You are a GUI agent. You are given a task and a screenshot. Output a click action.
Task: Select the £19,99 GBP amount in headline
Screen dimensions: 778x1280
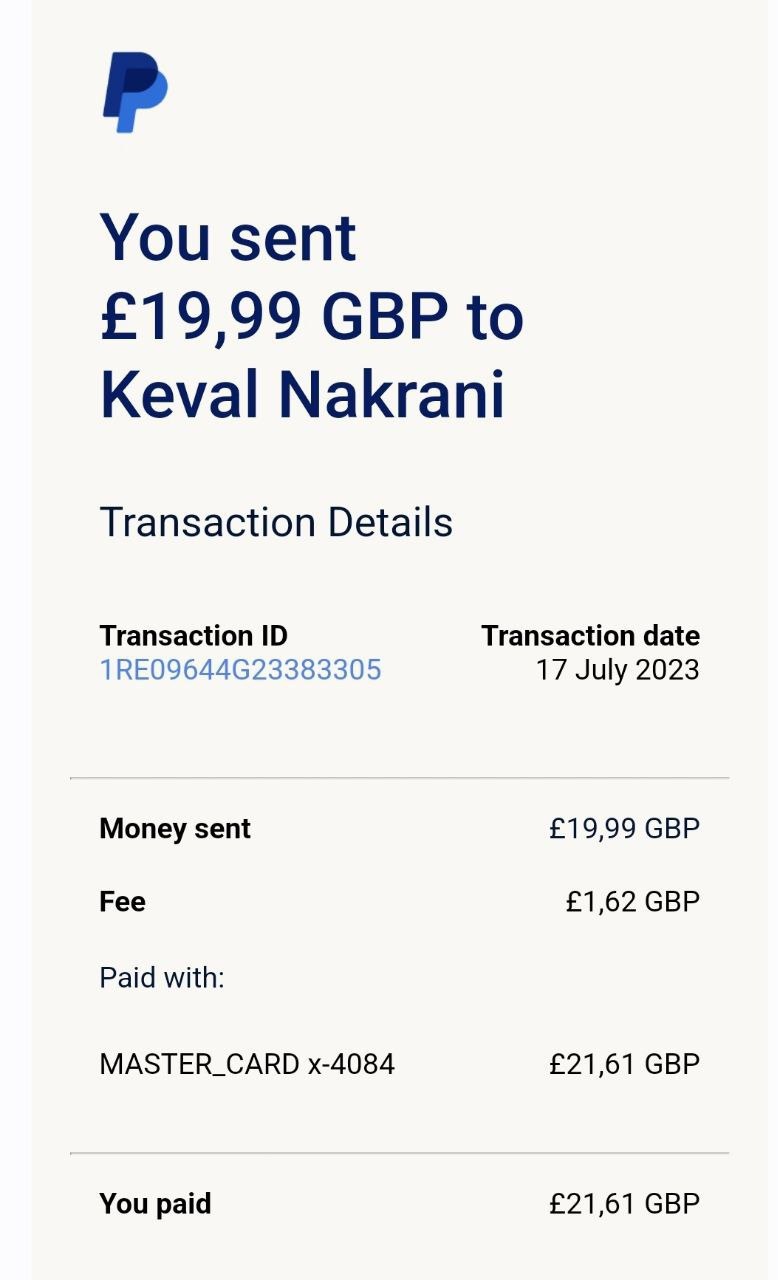pyautogui.click(x=273, y=316)
